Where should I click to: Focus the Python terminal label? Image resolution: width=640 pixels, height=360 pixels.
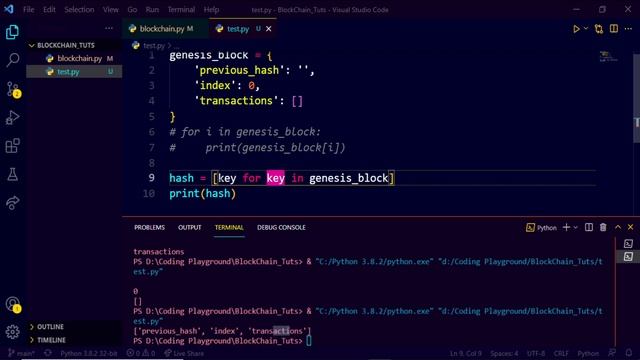coord(541,227)
